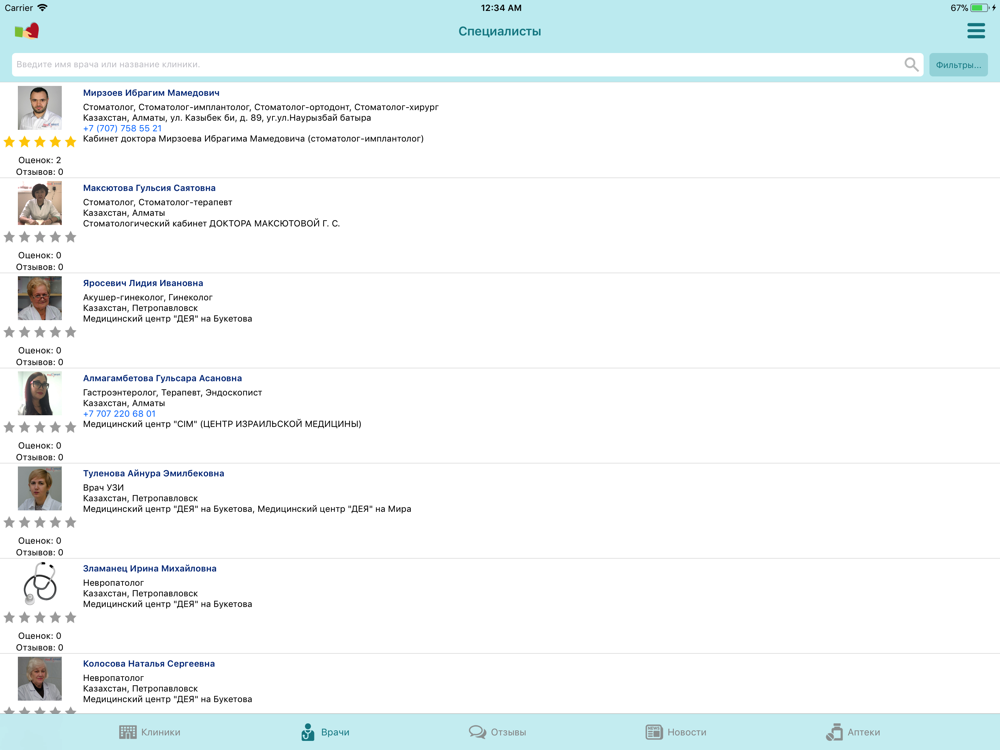Open profile of Максютова Гульсия Саятовна
This screenshot has width=1000, height=750.
point(149,188)
